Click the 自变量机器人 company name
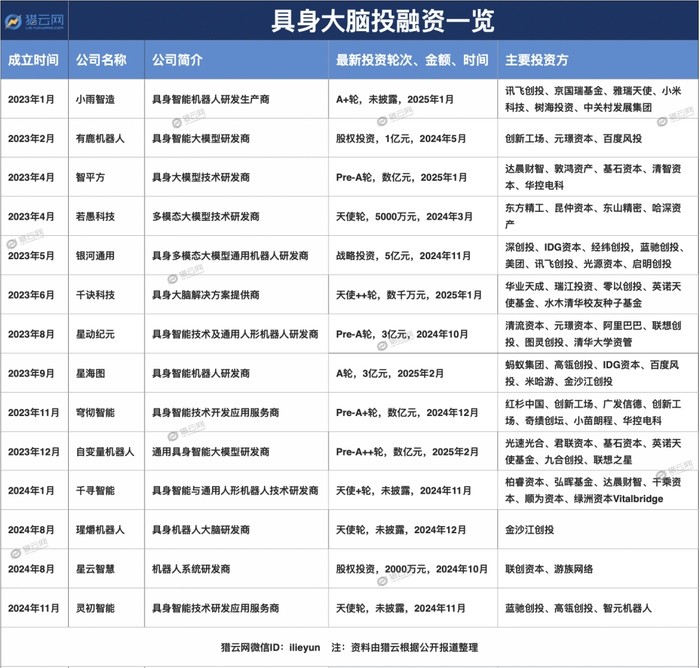This screenshot has height=668, width=700. 105,452
